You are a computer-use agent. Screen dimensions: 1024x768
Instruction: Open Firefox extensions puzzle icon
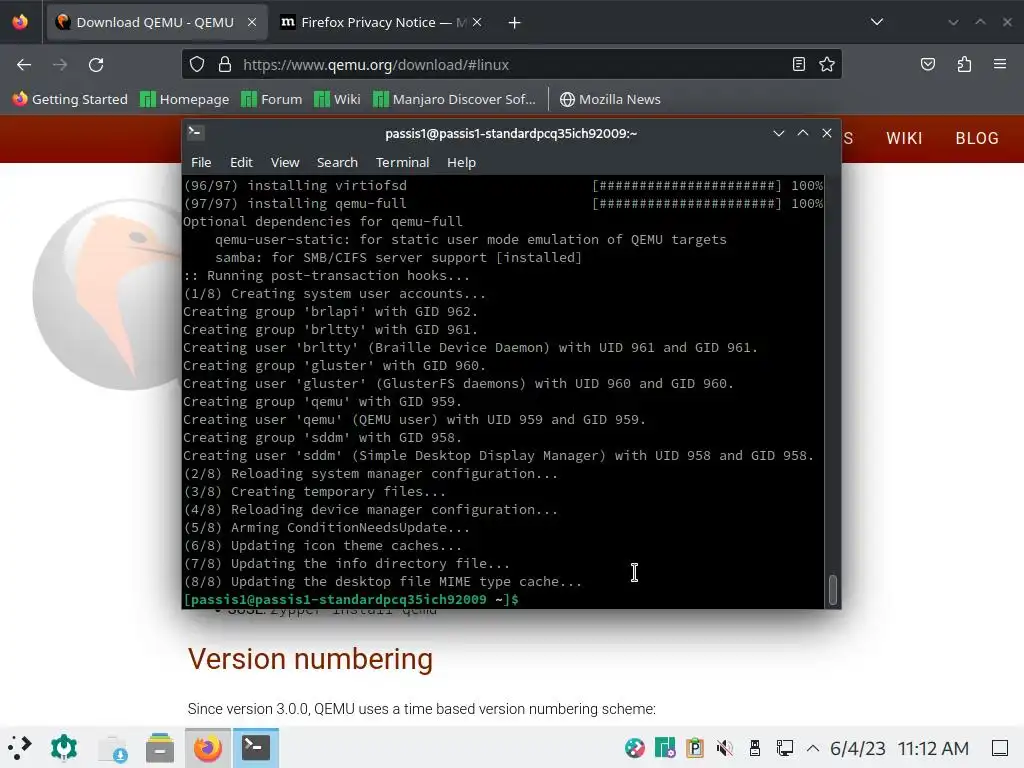point(964,64)
